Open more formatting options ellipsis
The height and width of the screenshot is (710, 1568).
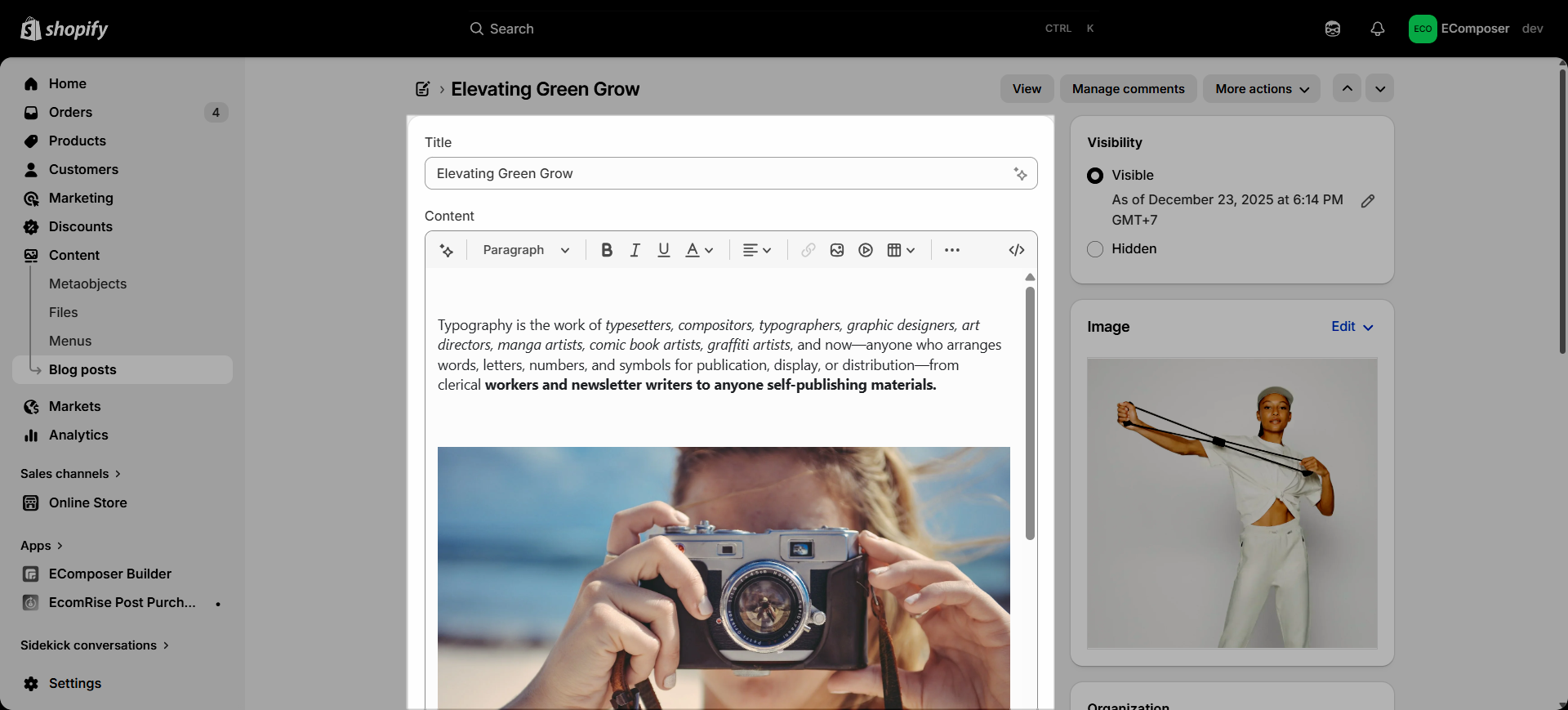tap(952, 250)
